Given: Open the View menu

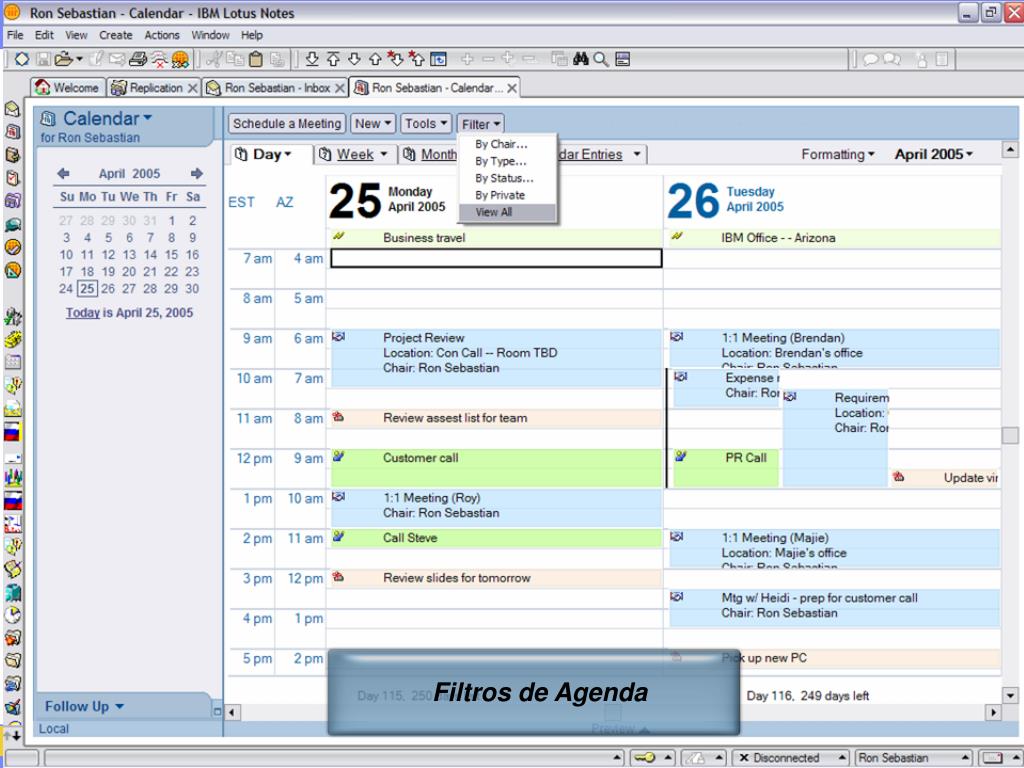Looking at the screenshot, I should 76,35.
